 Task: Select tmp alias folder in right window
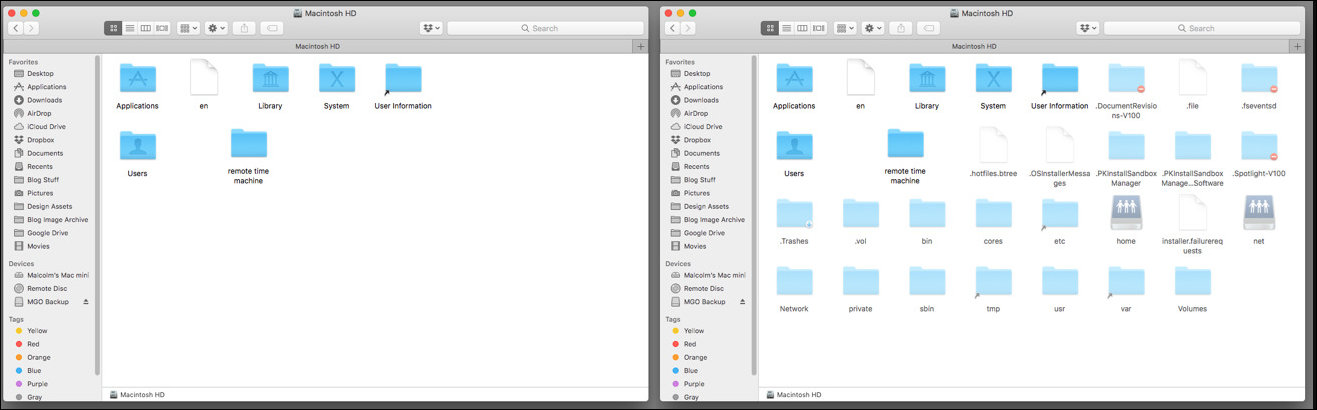[993, 282]
